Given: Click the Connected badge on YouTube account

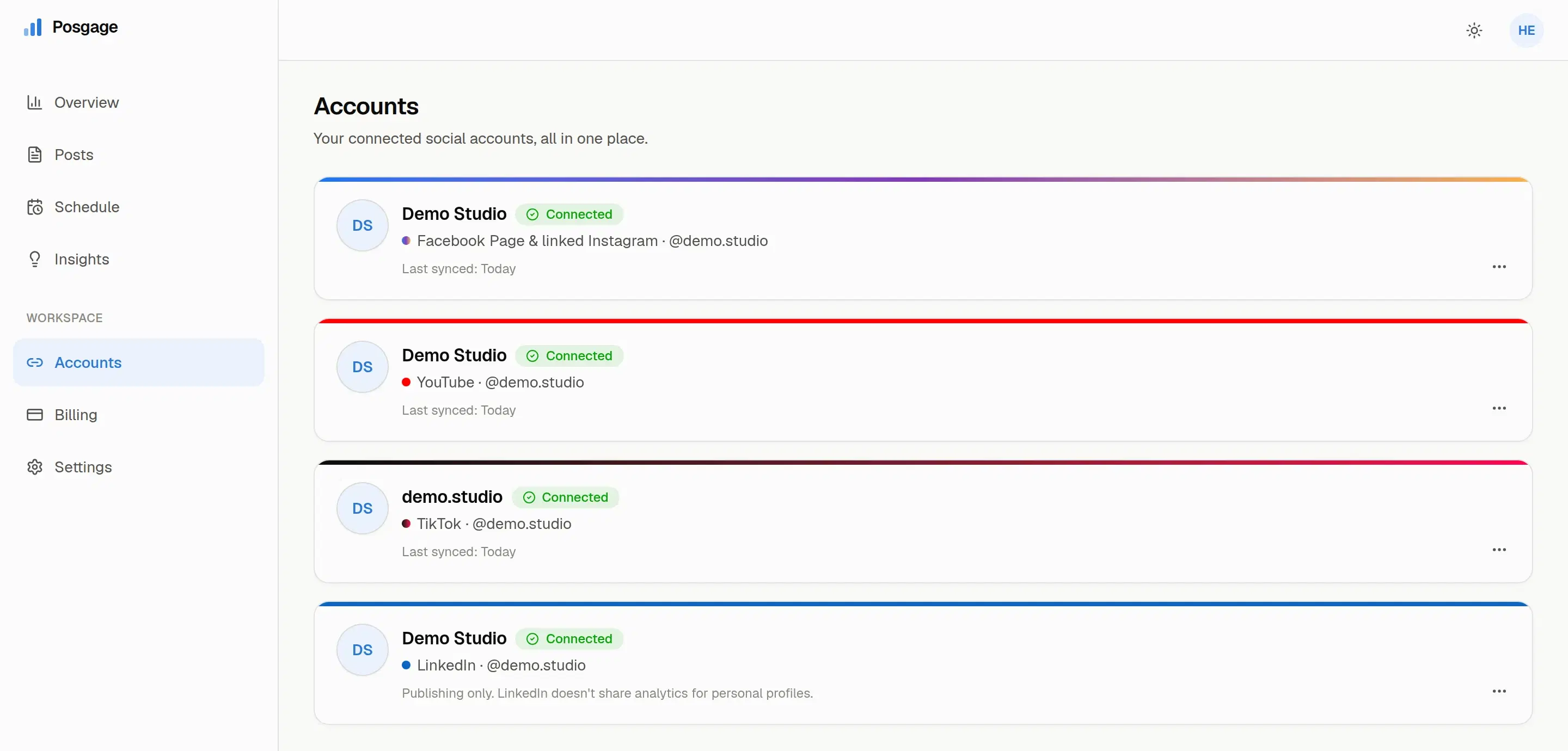Looking at the screenshot, I should pyautogui.click(x=569, y=356).
